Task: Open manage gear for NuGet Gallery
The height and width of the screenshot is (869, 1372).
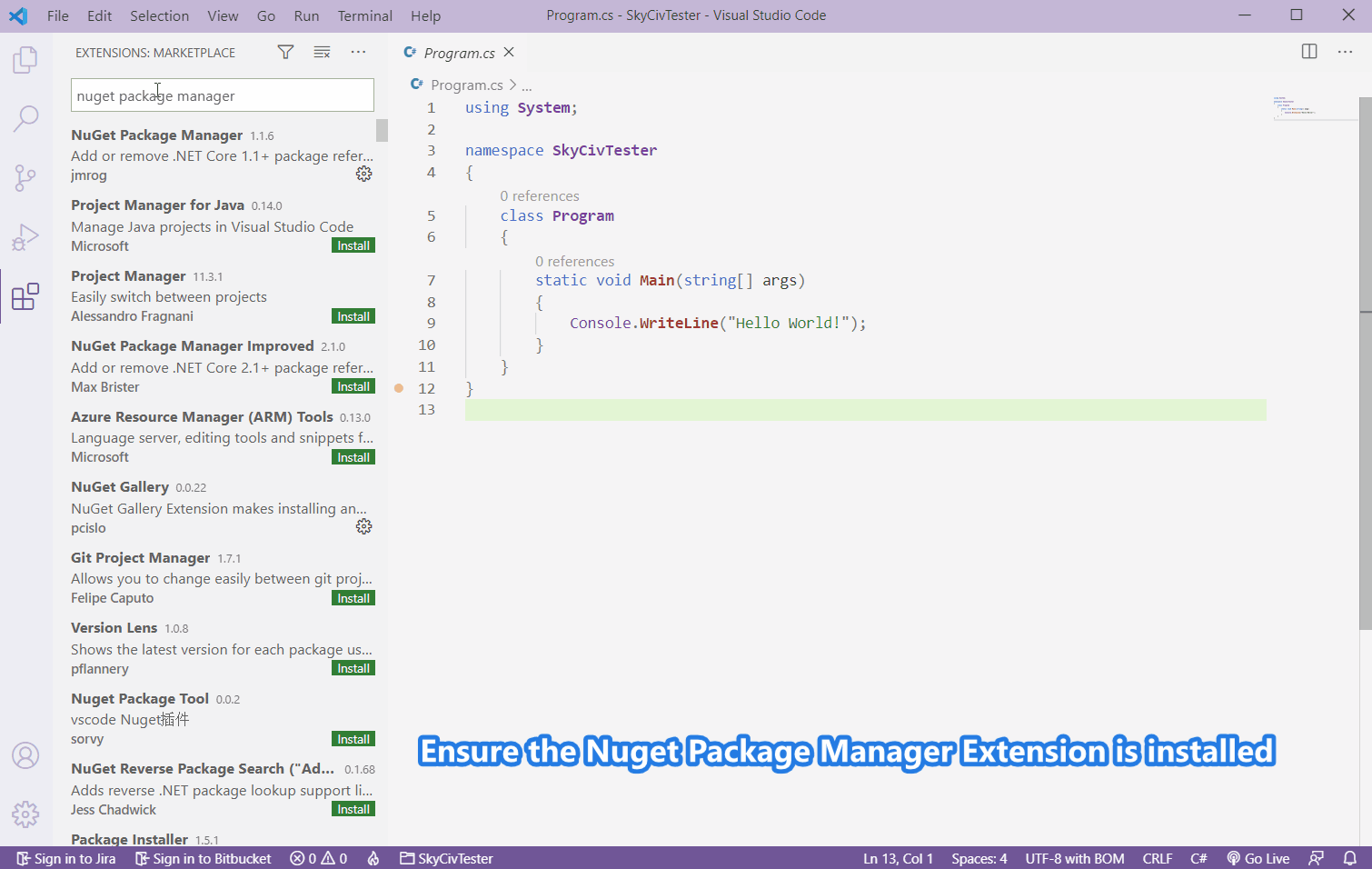Action: (x=363, y=526)
